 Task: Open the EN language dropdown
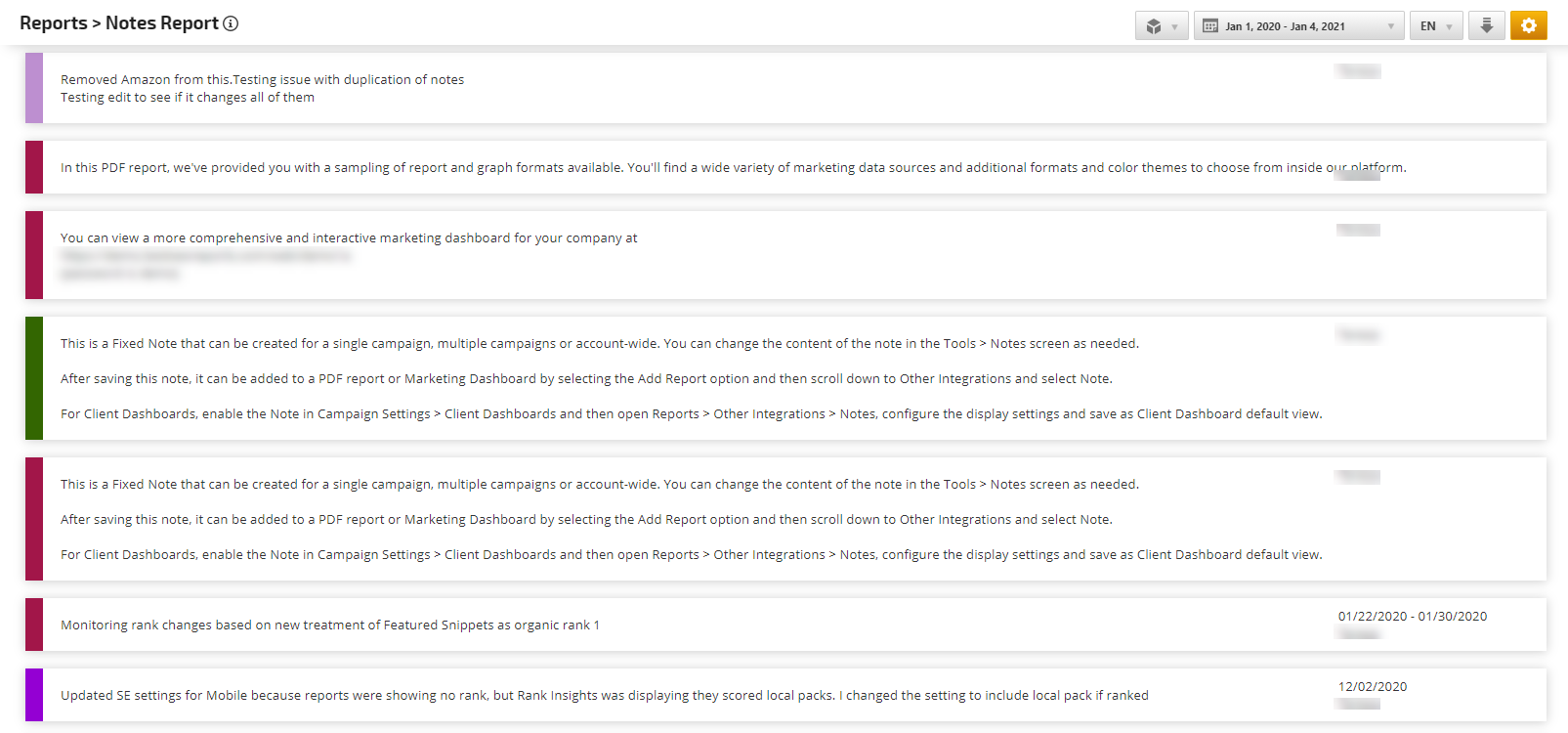[x=1435, y=26]
